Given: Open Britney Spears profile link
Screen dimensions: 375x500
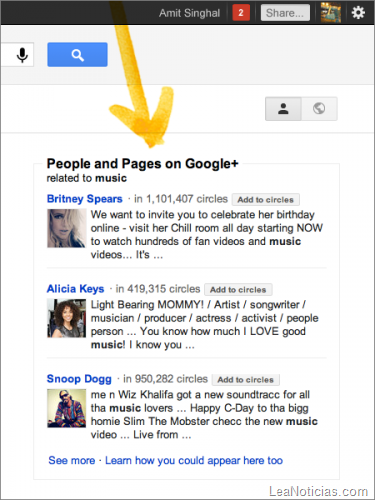Looking at the screenshot, I should click(x=85, y=199).
